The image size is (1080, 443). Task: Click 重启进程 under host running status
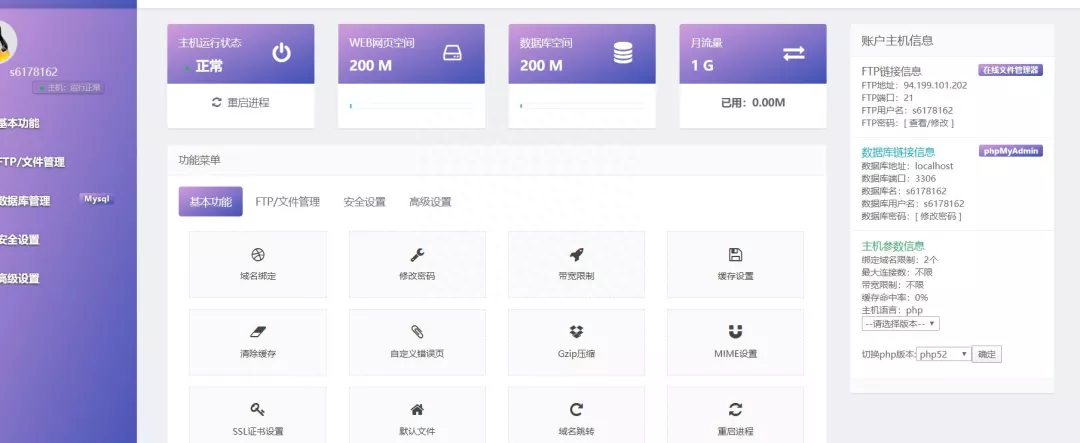click(x=240, y=102)
